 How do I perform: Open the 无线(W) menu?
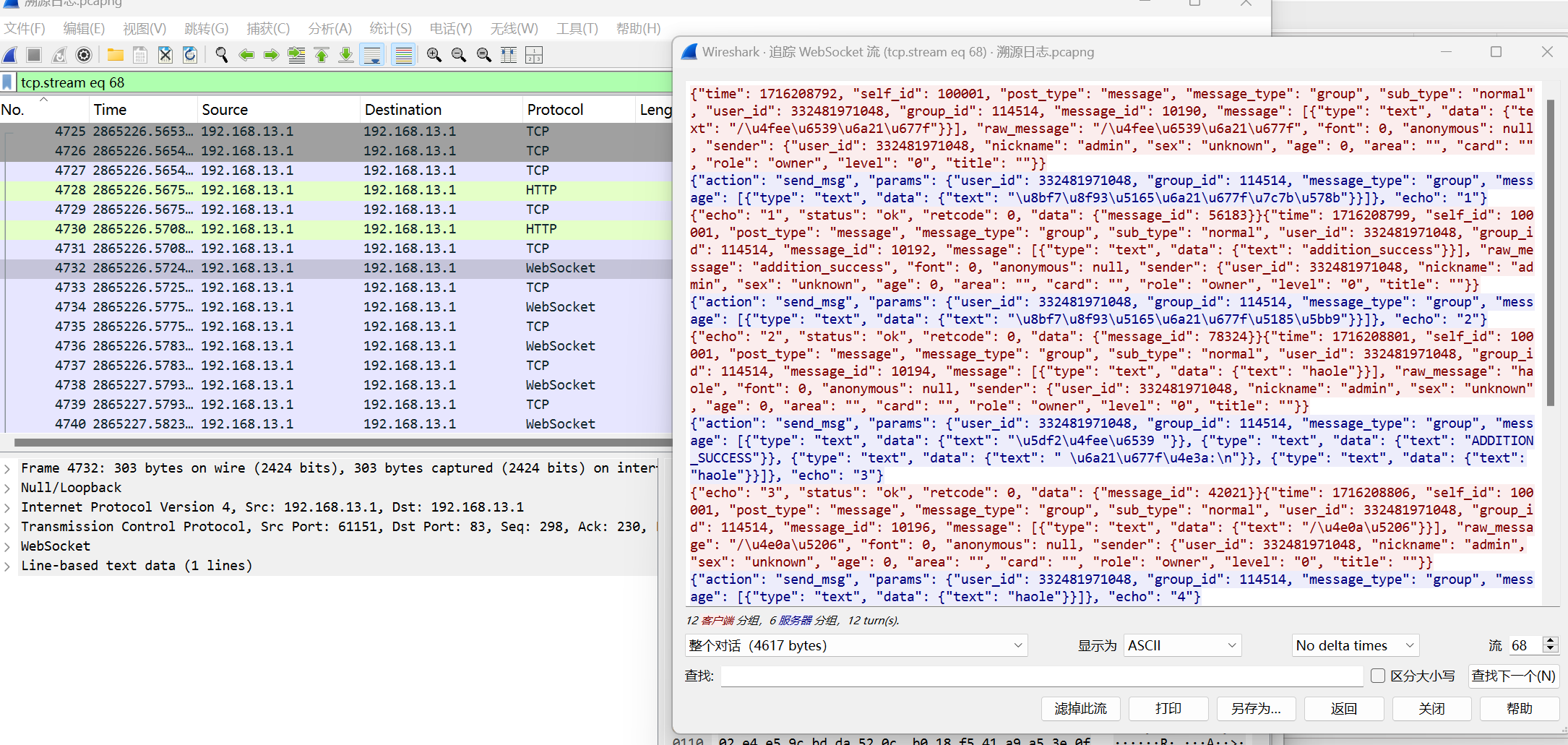click(514, 28)
